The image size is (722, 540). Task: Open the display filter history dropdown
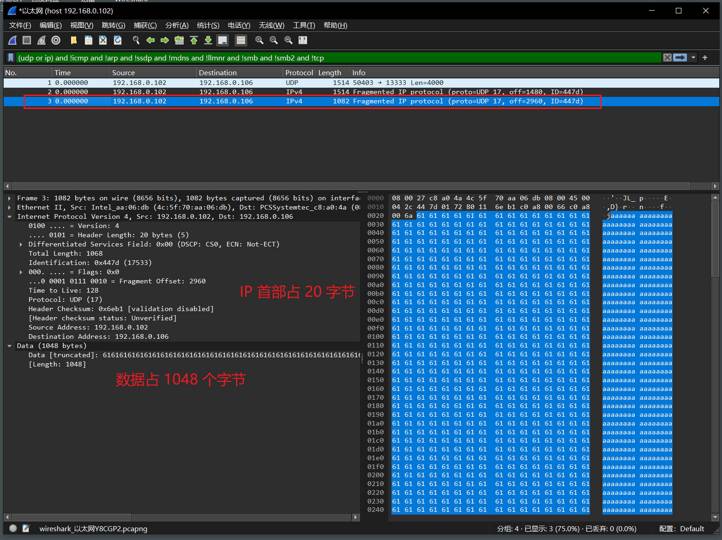[x=692, y=58]
